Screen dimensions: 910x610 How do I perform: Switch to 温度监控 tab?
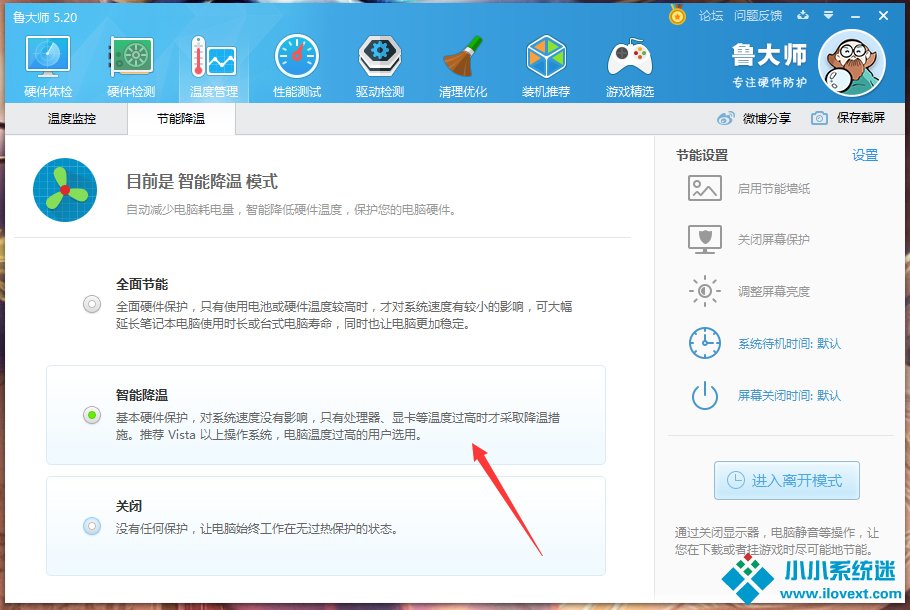point(72,118)
